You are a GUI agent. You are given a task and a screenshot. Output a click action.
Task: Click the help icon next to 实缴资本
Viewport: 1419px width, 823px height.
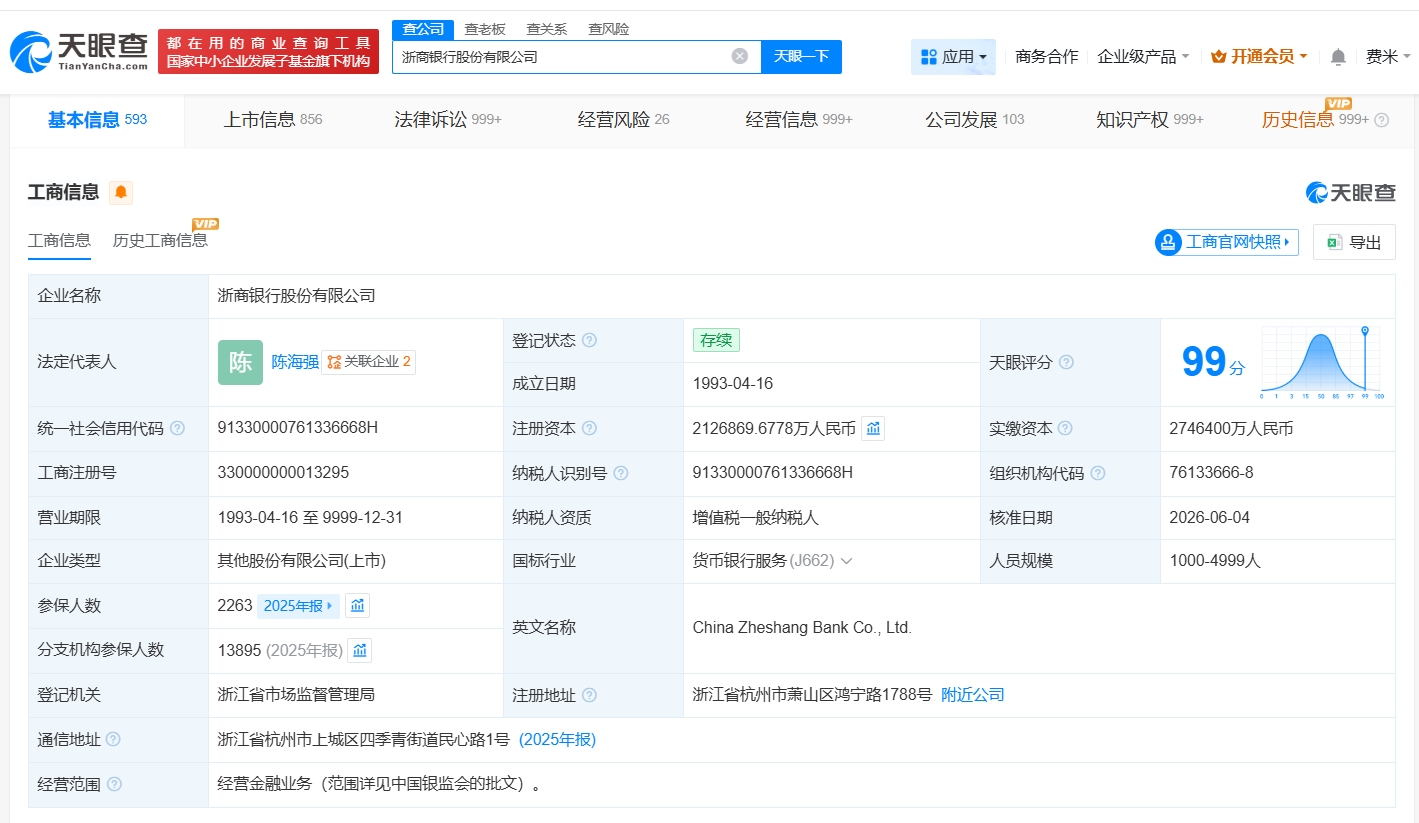1065,428
